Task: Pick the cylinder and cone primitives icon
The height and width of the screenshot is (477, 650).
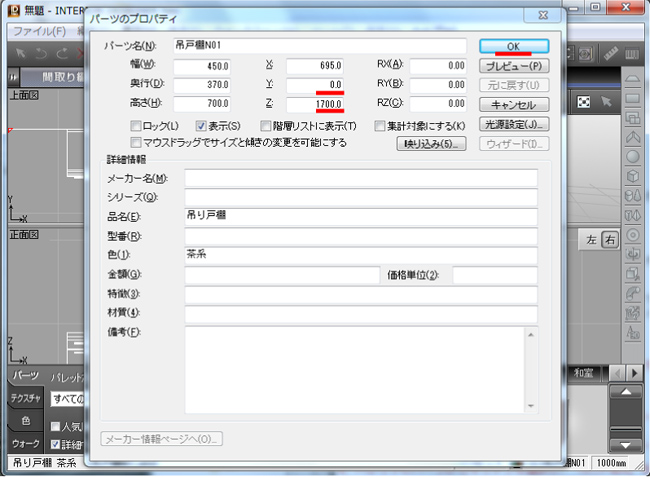Action: pyautogui.click(x=633, y=195)
